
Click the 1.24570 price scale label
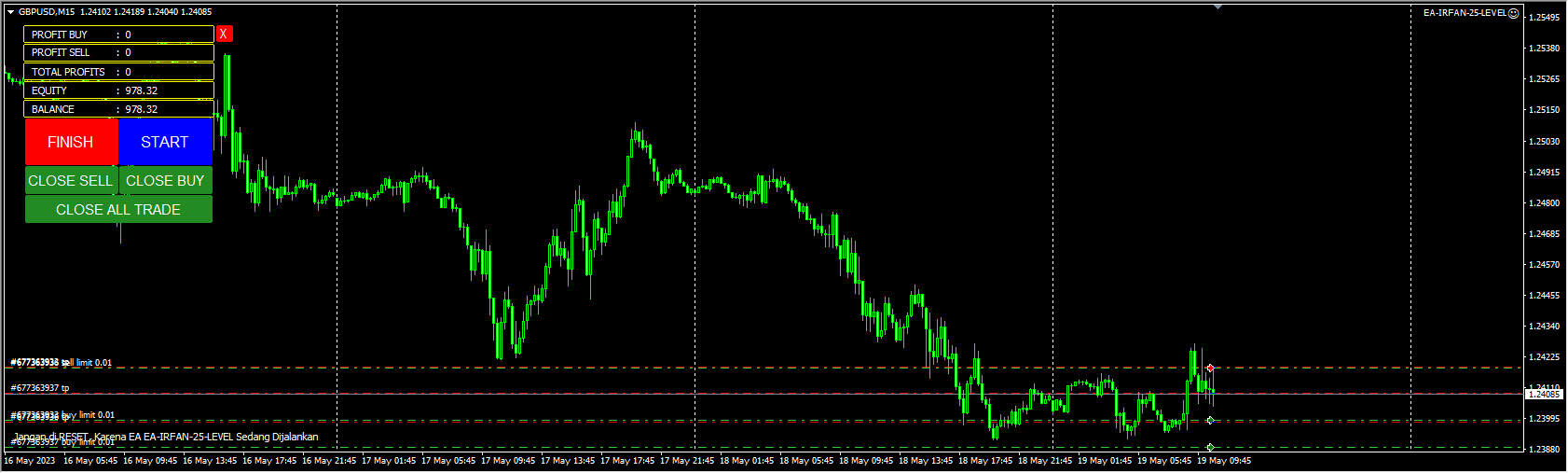(1545, 265)
